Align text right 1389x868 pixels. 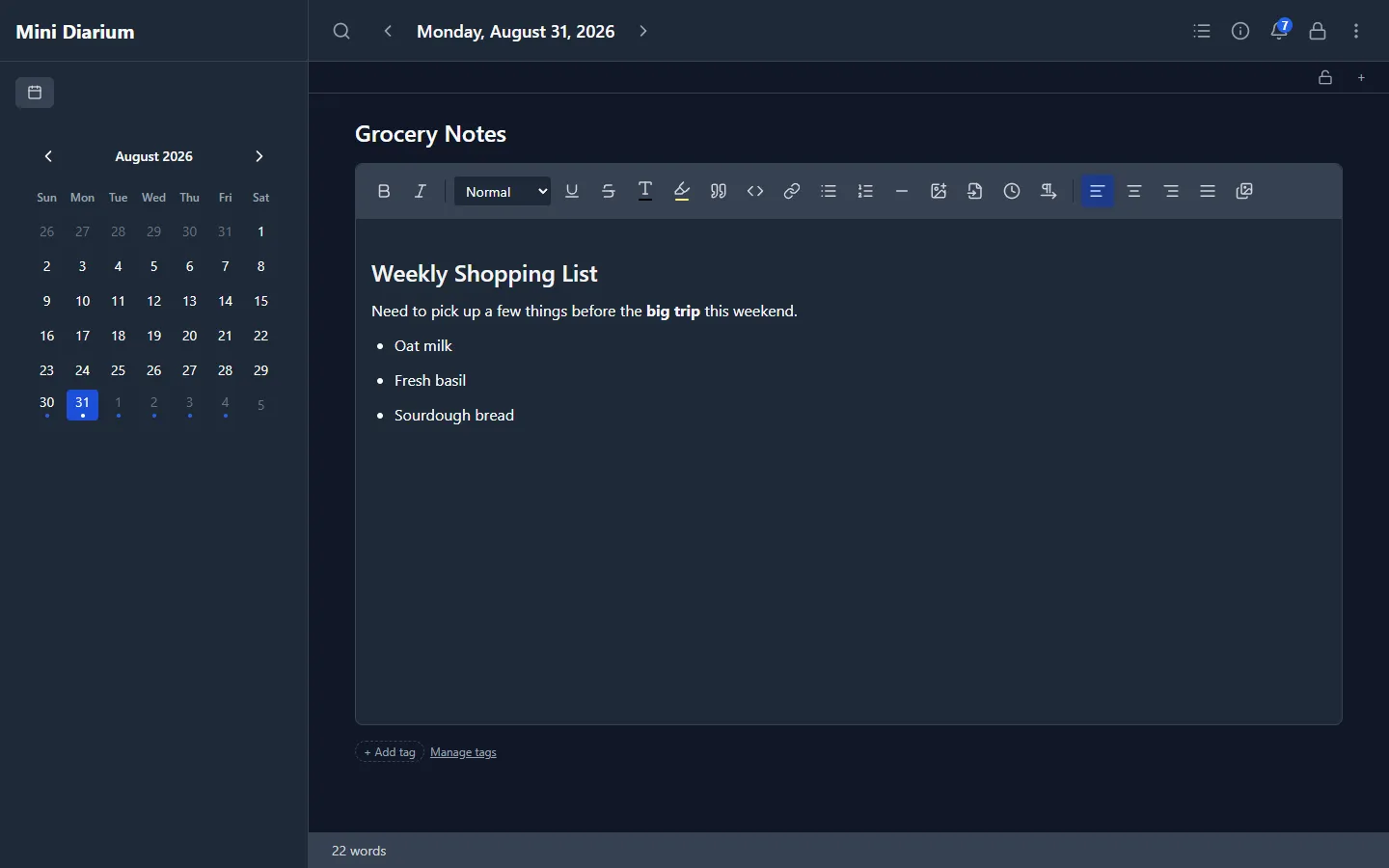(1171, 191)
